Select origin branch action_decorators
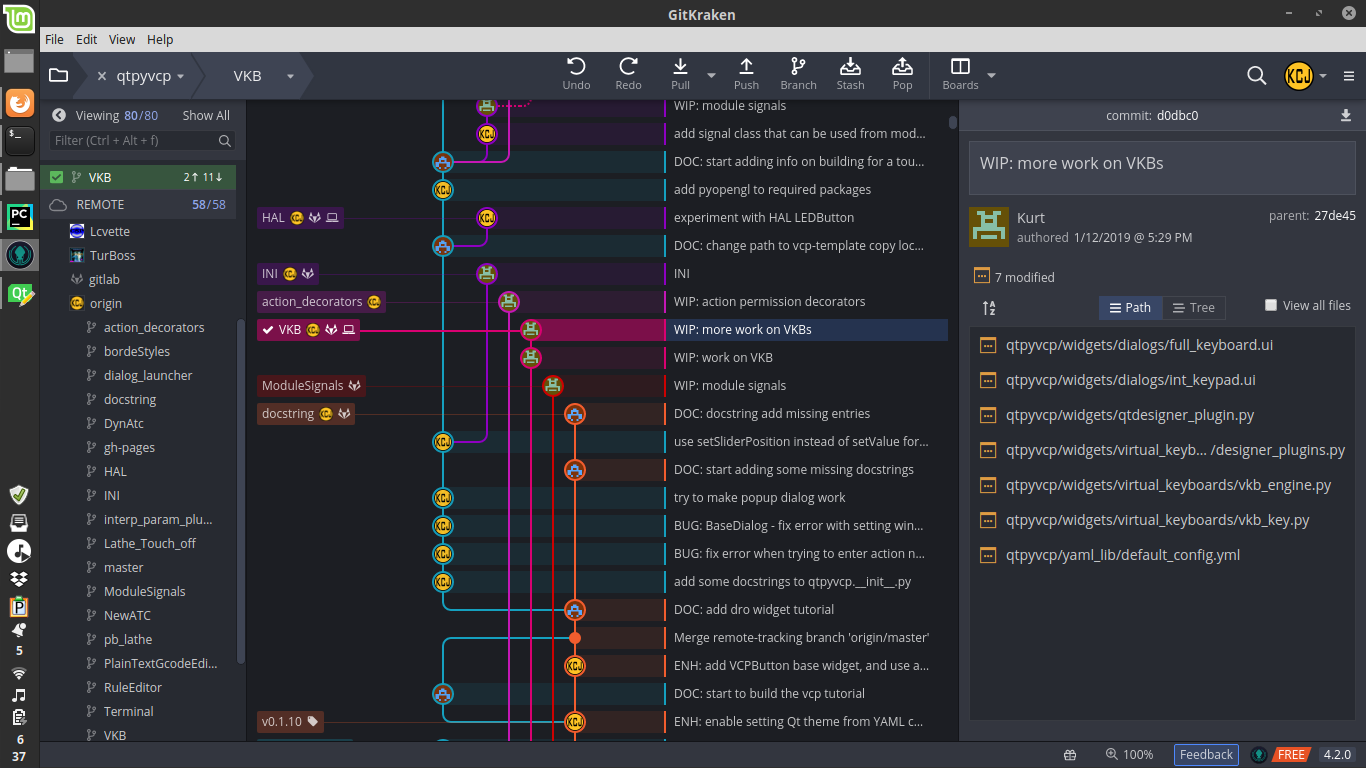This screenshot has width=1366, height=768. (x=154, y=327)
